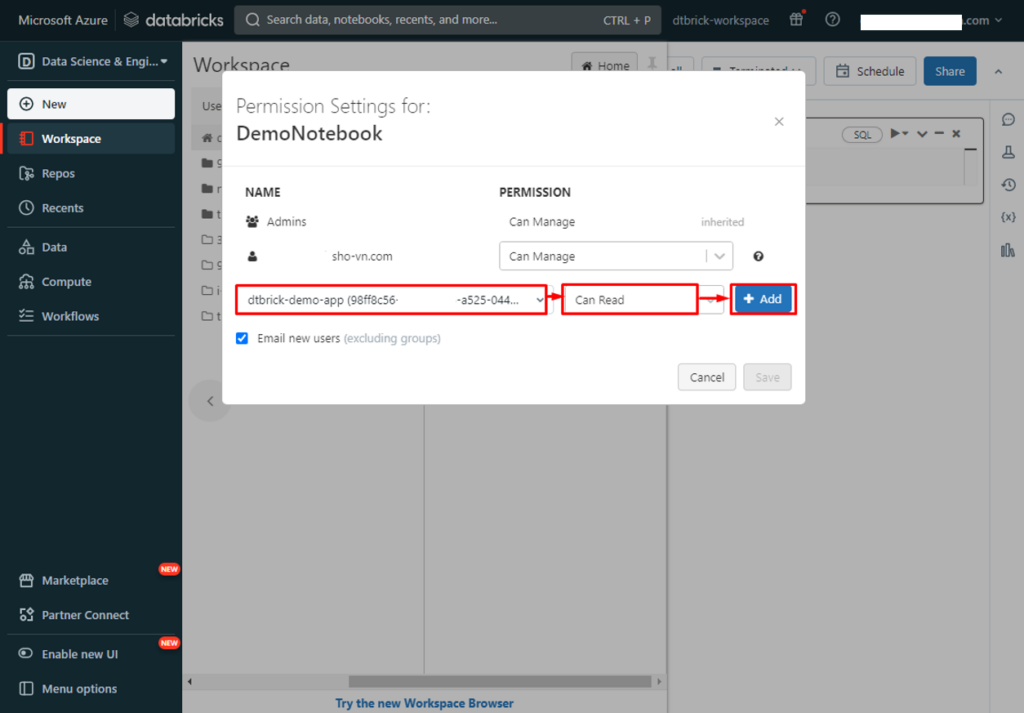This screenshot has width=1024, height=713.
Task: Open the Compute sidebar item
Action: tap(91, 281)
